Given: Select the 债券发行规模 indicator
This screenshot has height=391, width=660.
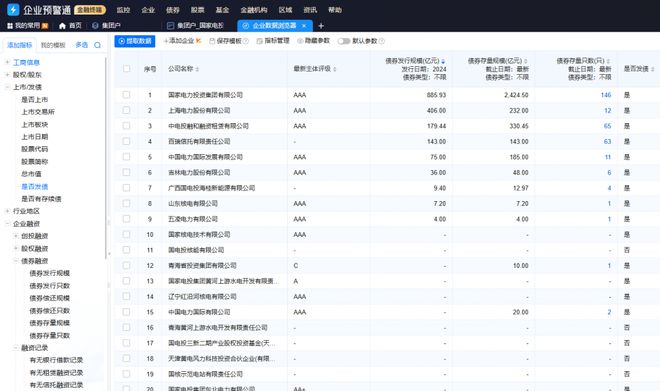Looking at the screenshot, I should pyautogui.click(x=50, y=273).
